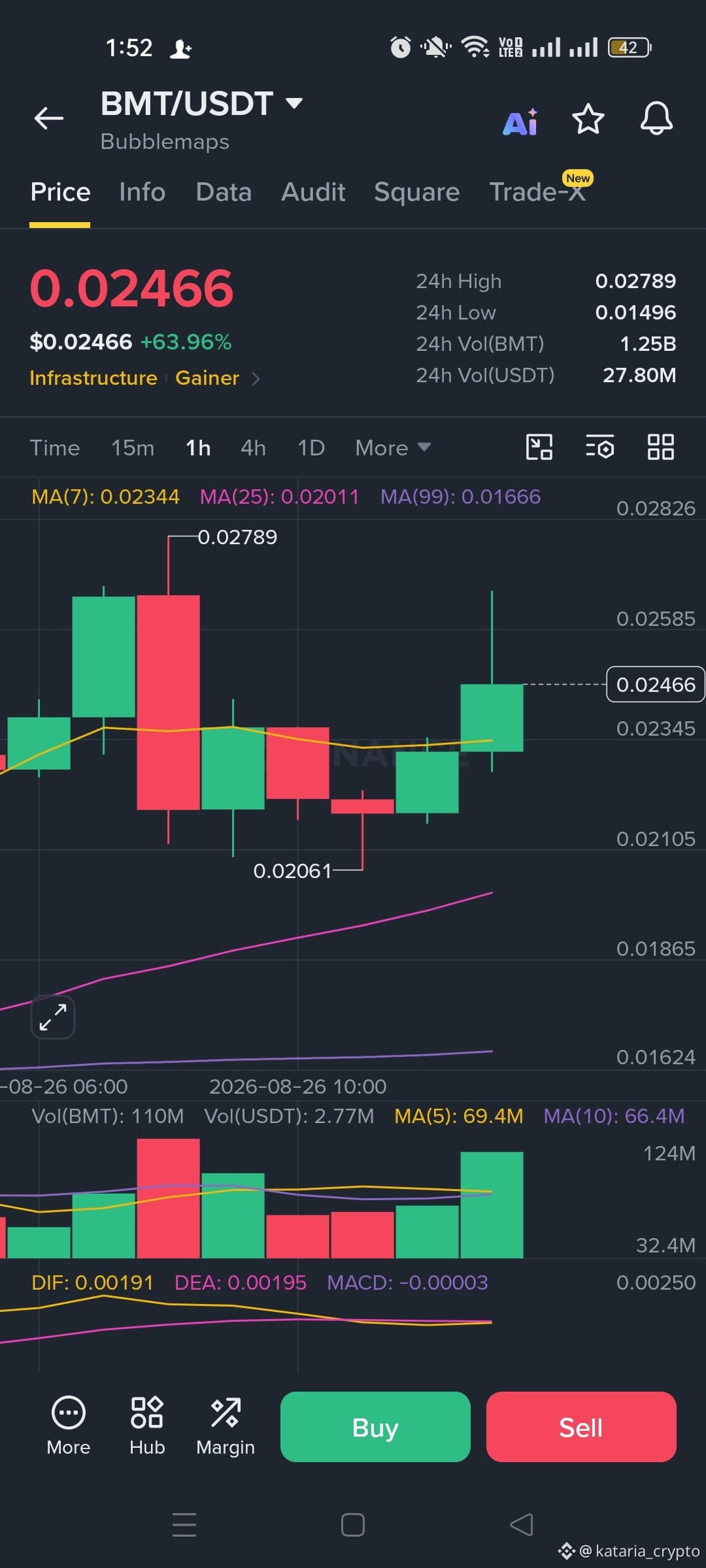Tap MACD: -0.00003 label
Screen dimensions: 706x1568
tap(407, 1282)
